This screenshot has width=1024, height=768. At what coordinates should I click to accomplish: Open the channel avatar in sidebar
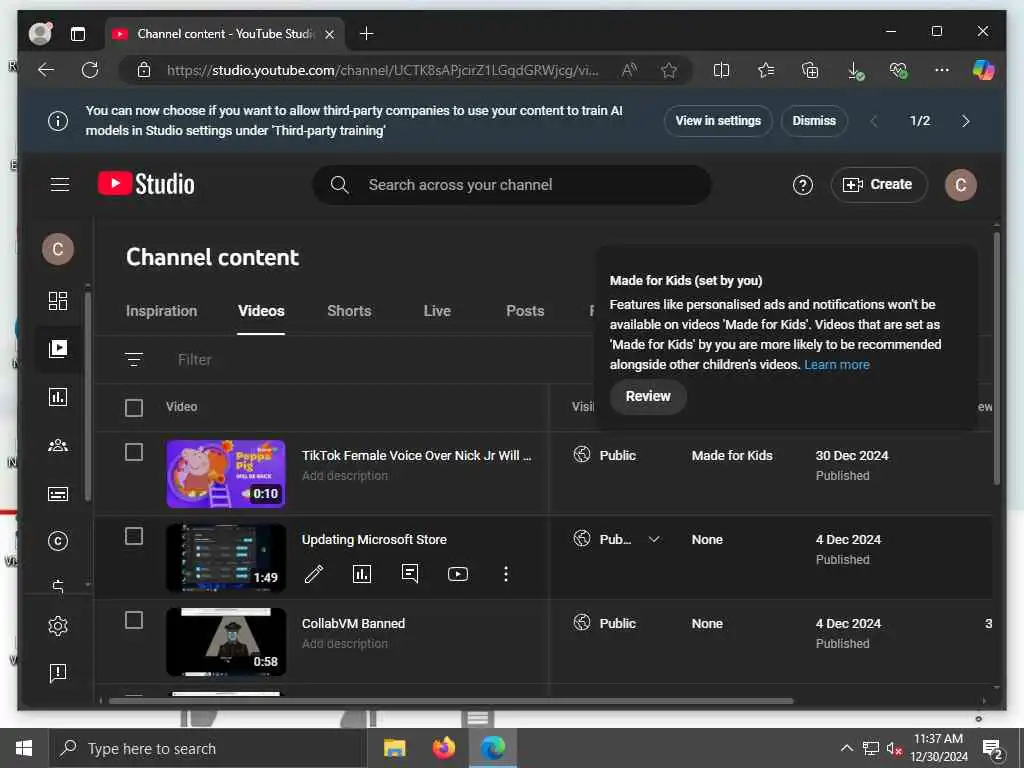[58, 249]
